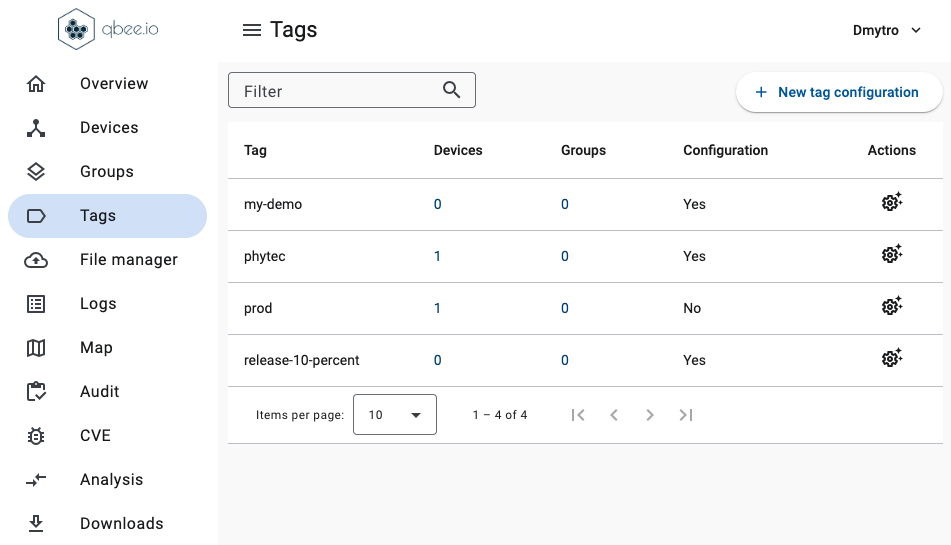Click the Logs list icon
Image resolution: width=951 pixels, height=545 pixels.
point(36,304)
